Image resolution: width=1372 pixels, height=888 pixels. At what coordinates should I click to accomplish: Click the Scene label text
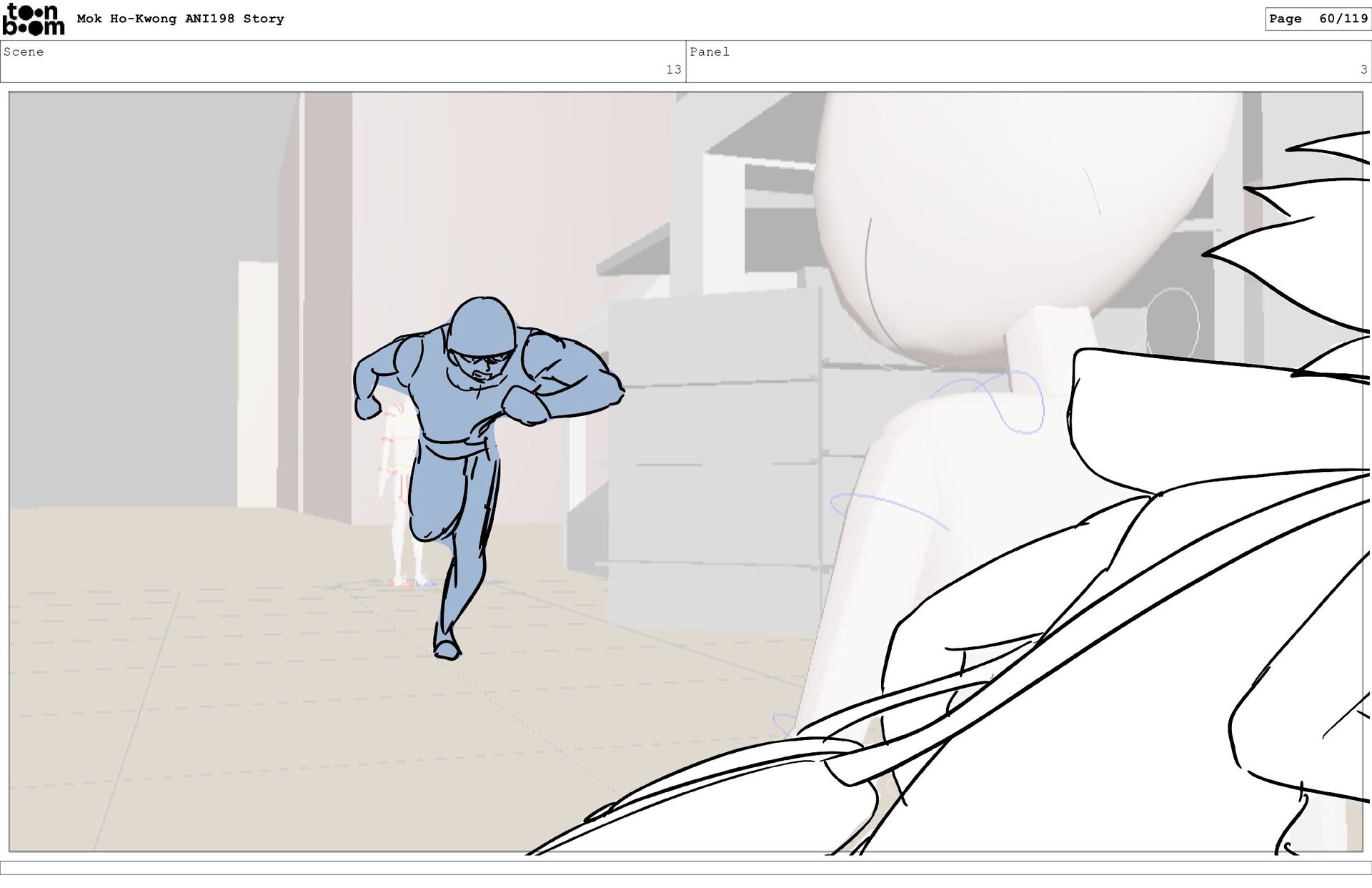(24, 51)
